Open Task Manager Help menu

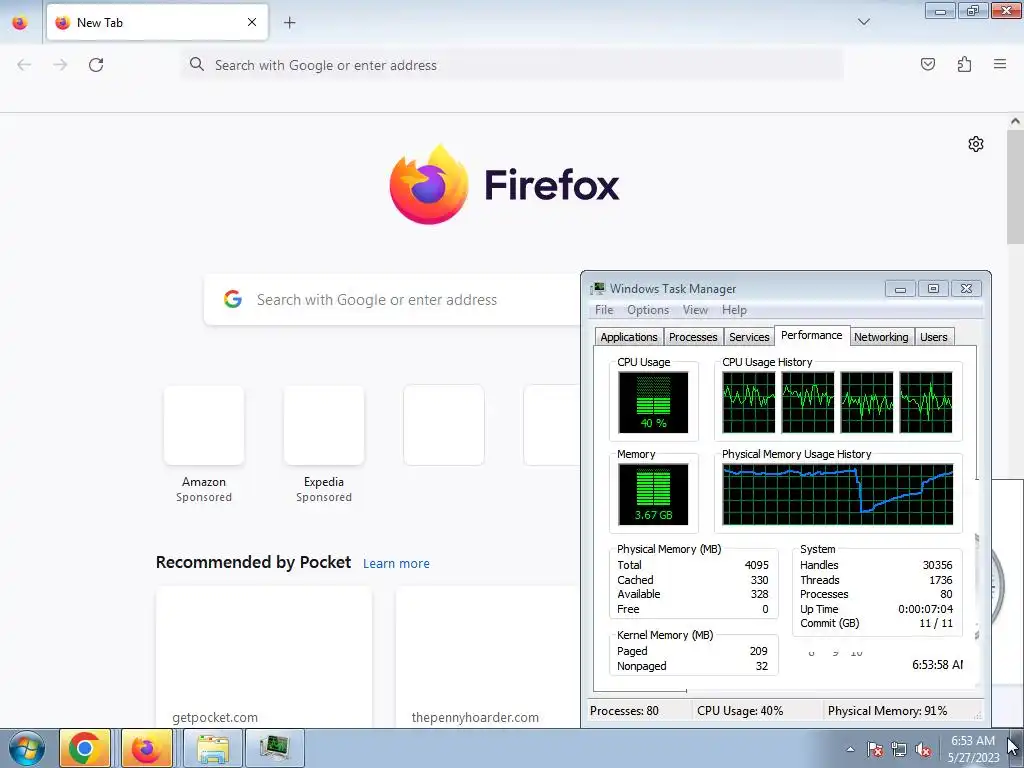pos(734,310)
